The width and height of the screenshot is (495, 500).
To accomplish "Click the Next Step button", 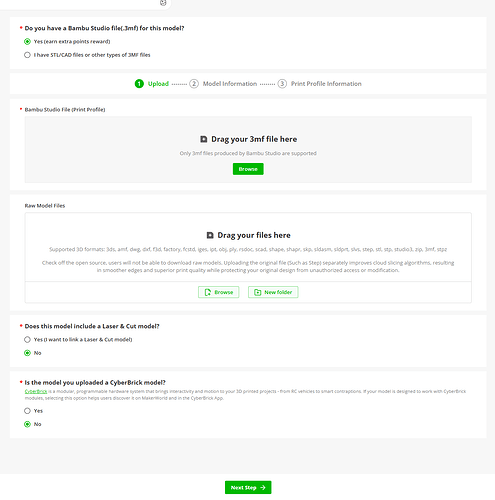I will tap(248, 487).
